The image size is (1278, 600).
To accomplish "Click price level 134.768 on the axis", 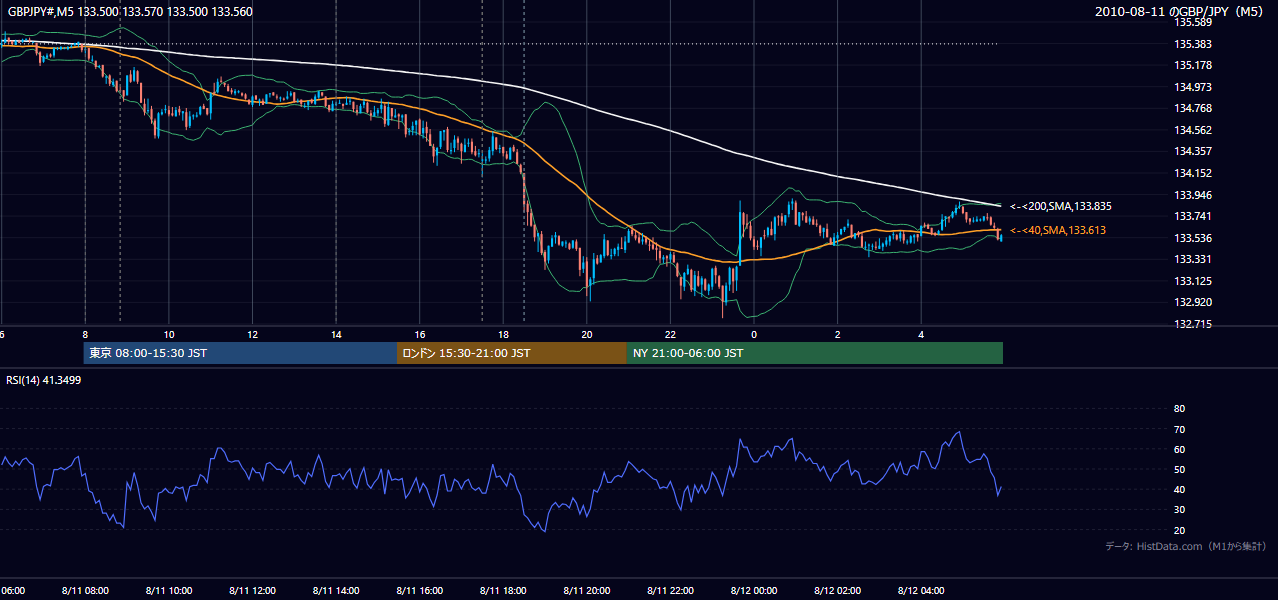I will click(1192, 108).
